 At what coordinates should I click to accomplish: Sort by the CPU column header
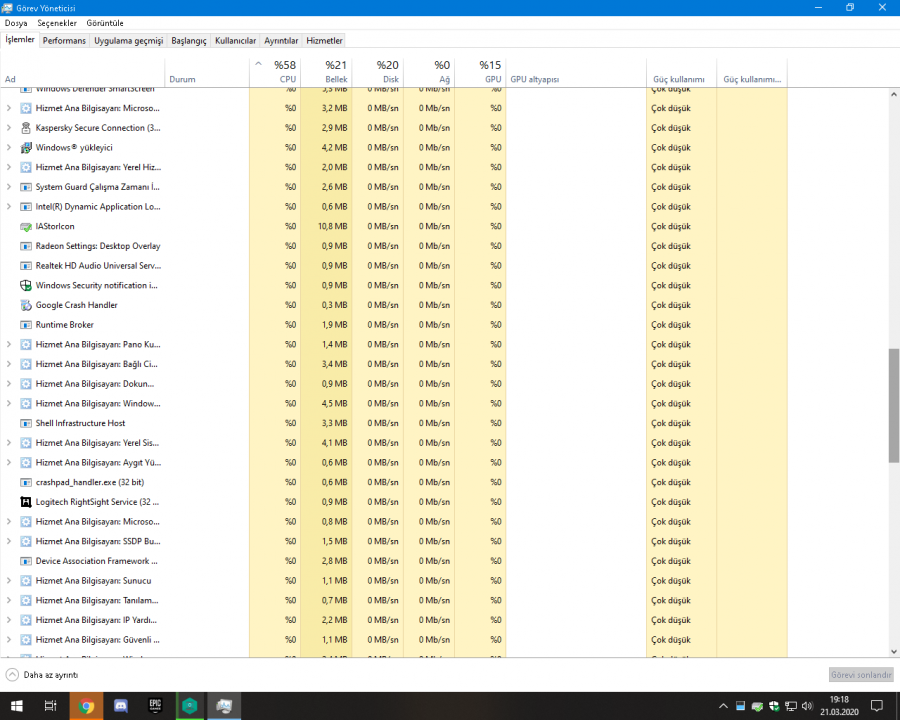(275, 72)
